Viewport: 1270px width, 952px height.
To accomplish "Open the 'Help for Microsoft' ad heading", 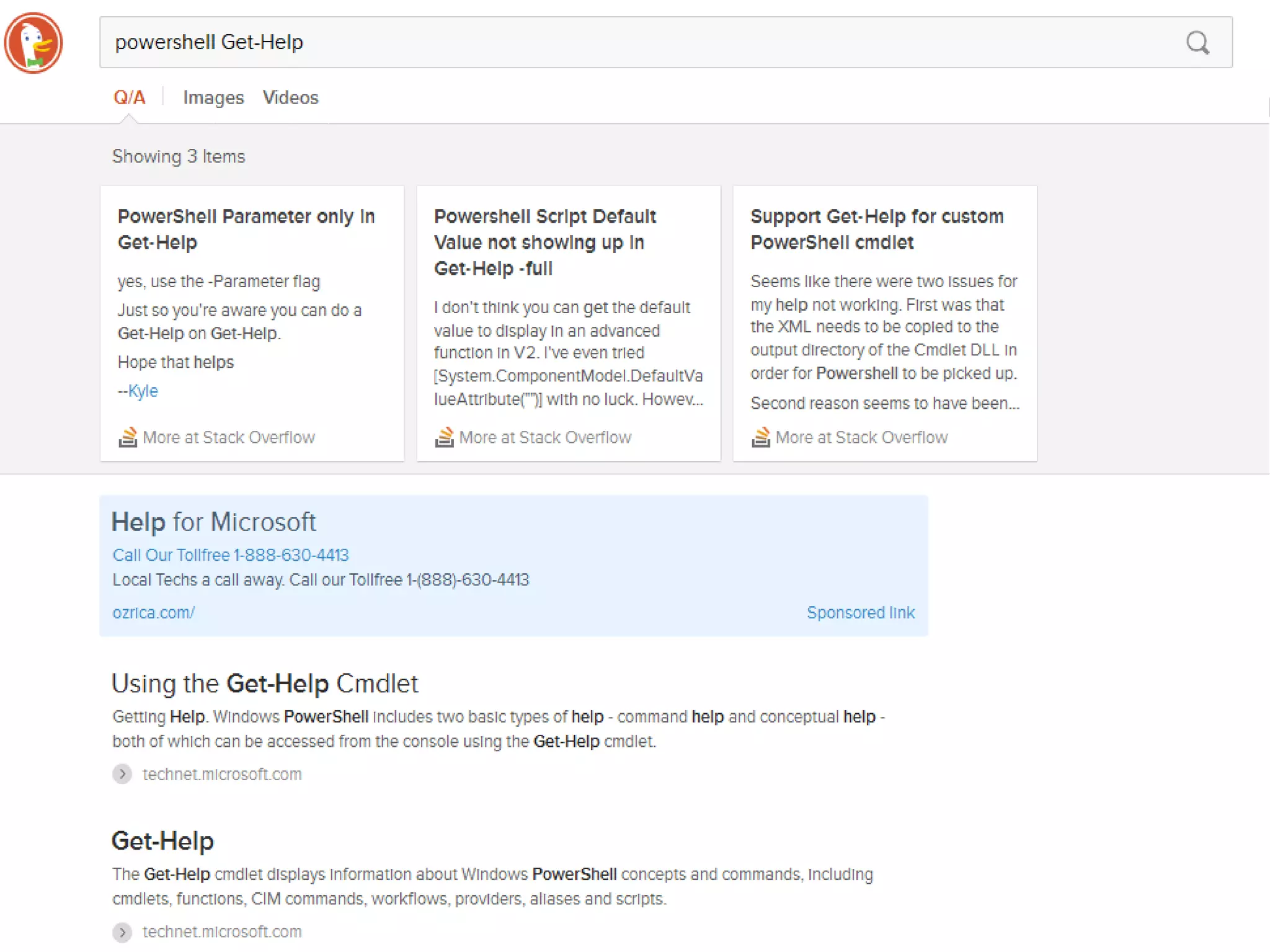I will pyautogui.click(x=213, y=522).
